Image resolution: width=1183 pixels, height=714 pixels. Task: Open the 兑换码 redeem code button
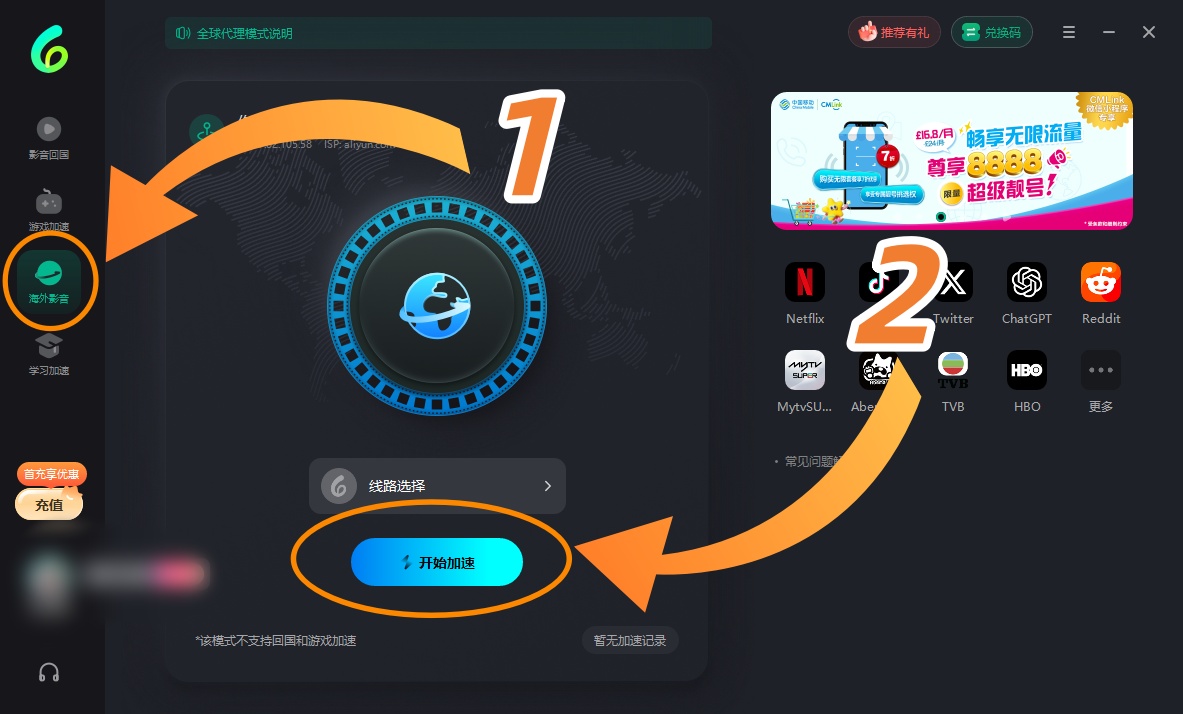(x=991, y=32)
